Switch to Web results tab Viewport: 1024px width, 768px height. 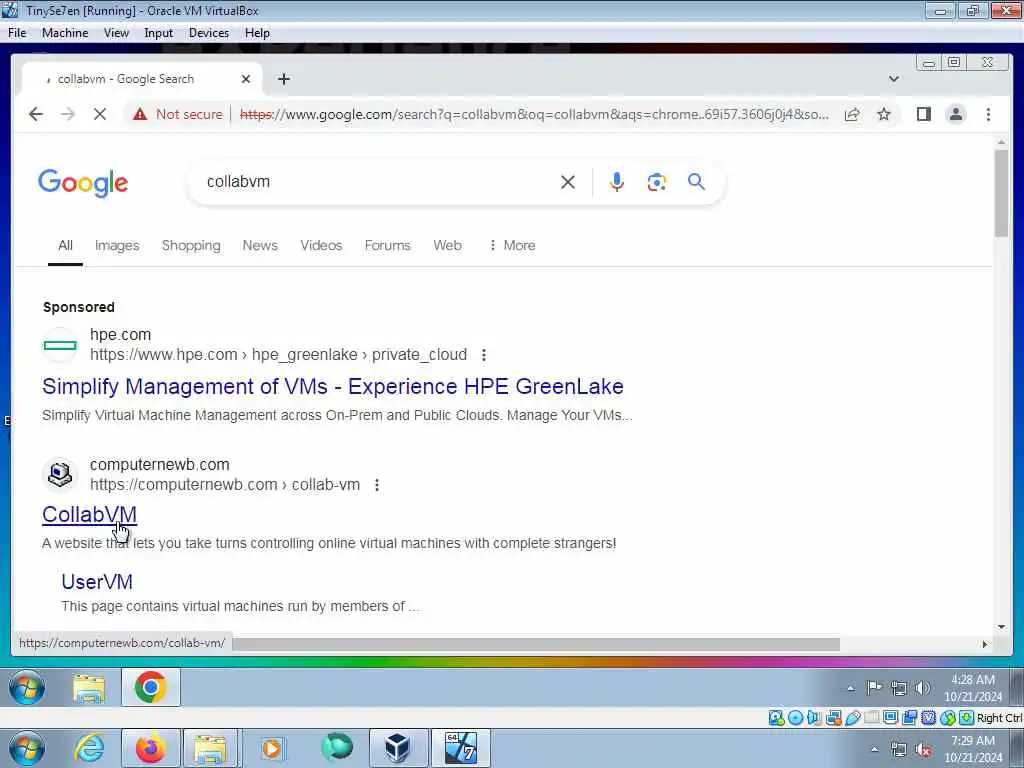(x=447, y=246)
